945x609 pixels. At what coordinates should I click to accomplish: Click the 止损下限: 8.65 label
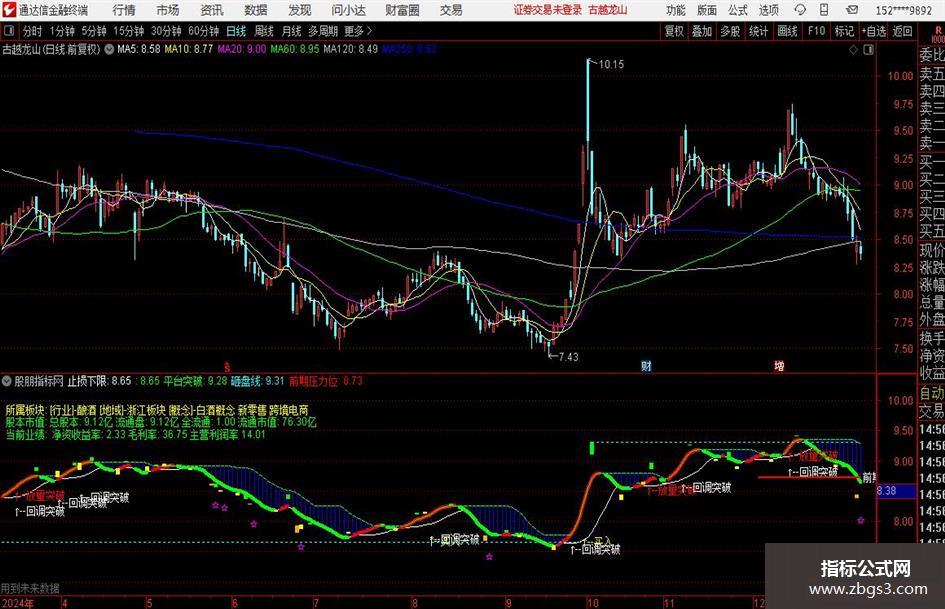click(x=99, y=381)
